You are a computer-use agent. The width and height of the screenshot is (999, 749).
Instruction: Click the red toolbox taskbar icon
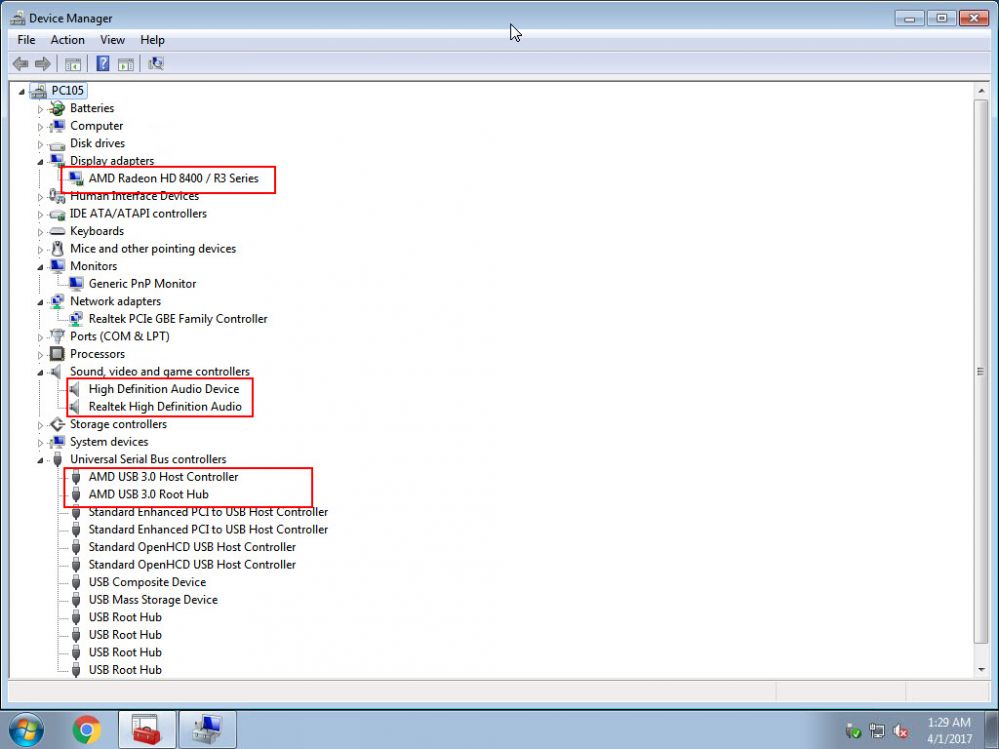pyautogui.click(x=147, y=730)
